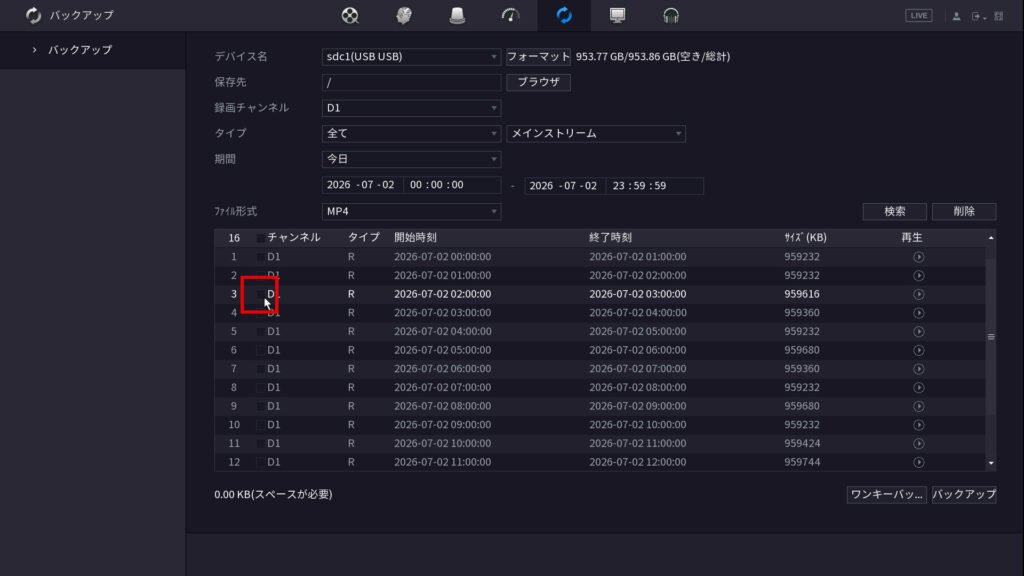Open the 期間 今日 dropdown
This screenshot has width=1024, height=576.
411,159
